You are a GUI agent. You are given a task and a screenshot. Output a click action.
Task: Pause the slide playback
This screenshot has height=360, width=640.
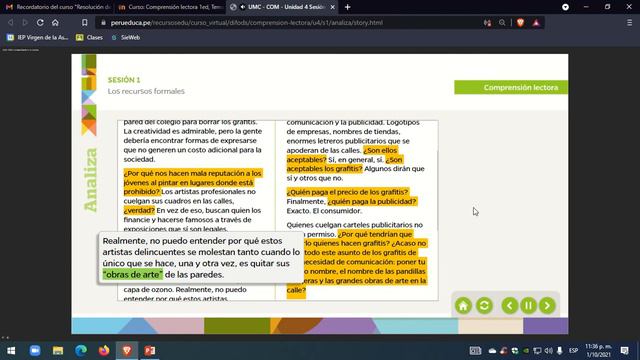[x=528, y=305]
